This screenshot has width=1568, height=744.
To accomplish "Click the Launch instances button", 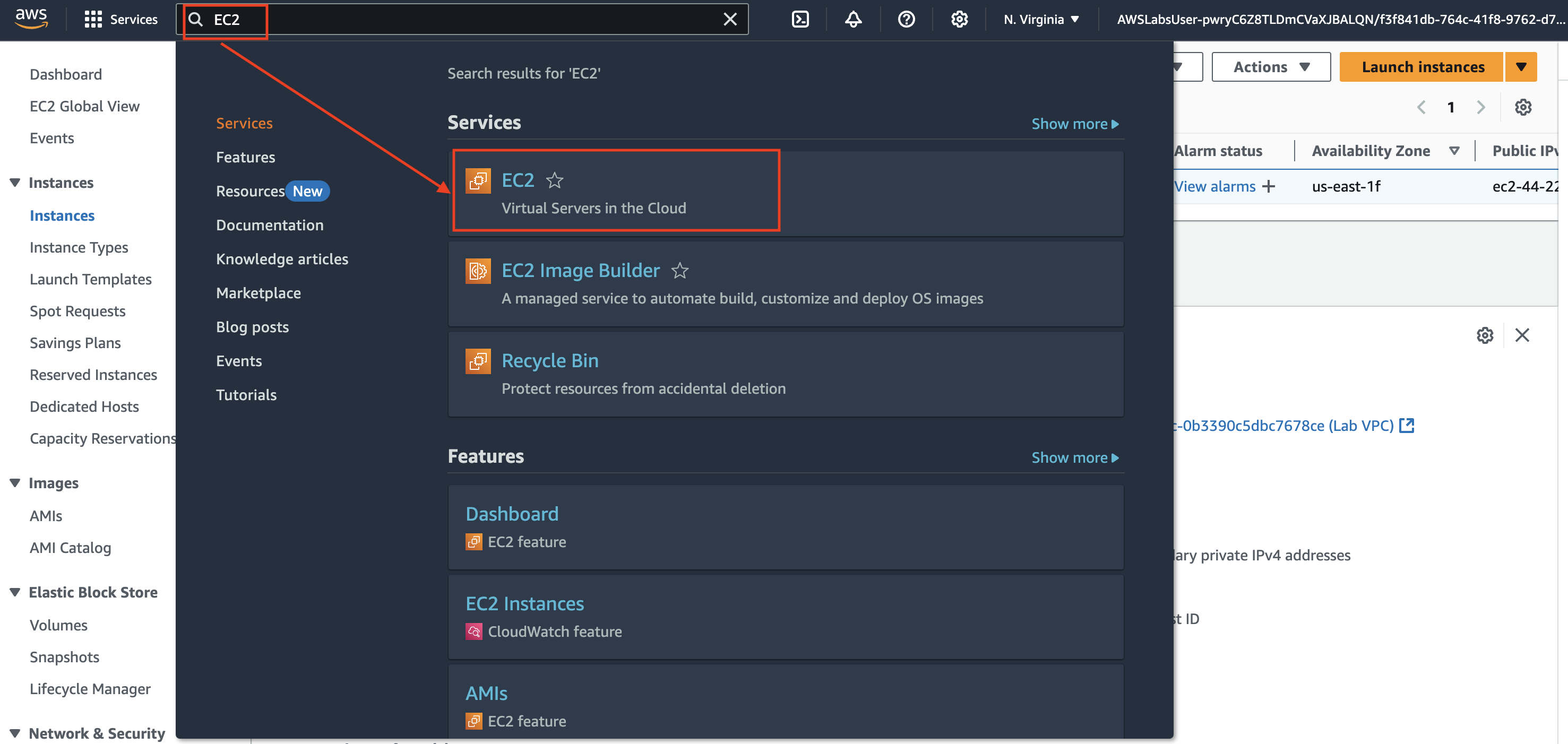I will pyautogui.click(x=1422, y=67).
